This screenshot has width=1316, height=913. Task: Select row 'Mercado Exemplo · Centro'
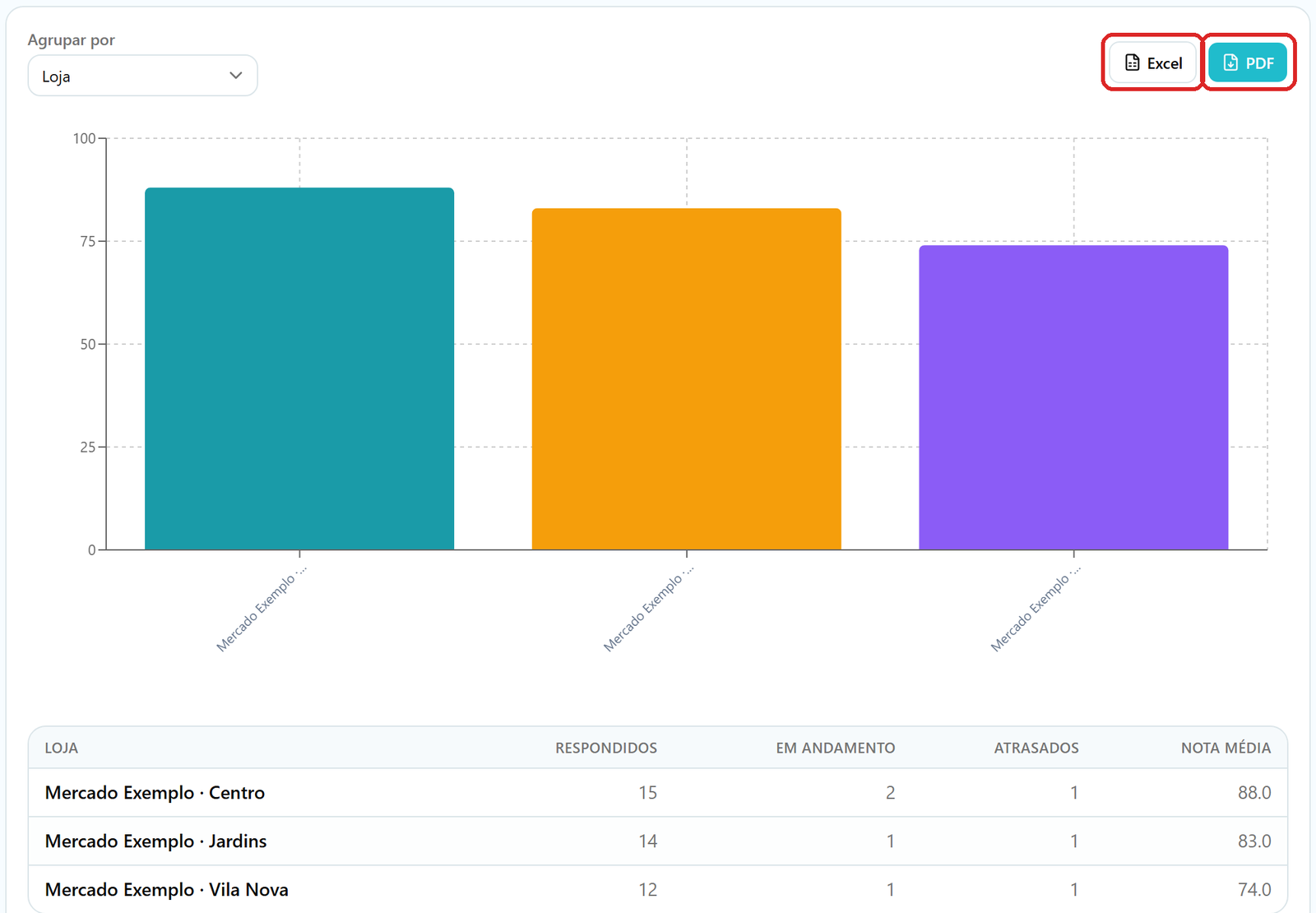tap(658, 793)
